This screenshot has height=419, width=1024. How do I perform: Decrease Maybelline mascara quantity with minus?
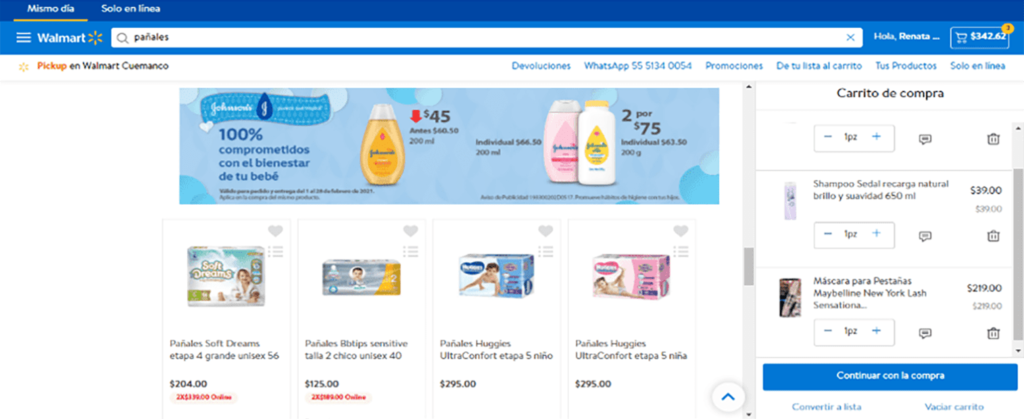coord(828,331)
